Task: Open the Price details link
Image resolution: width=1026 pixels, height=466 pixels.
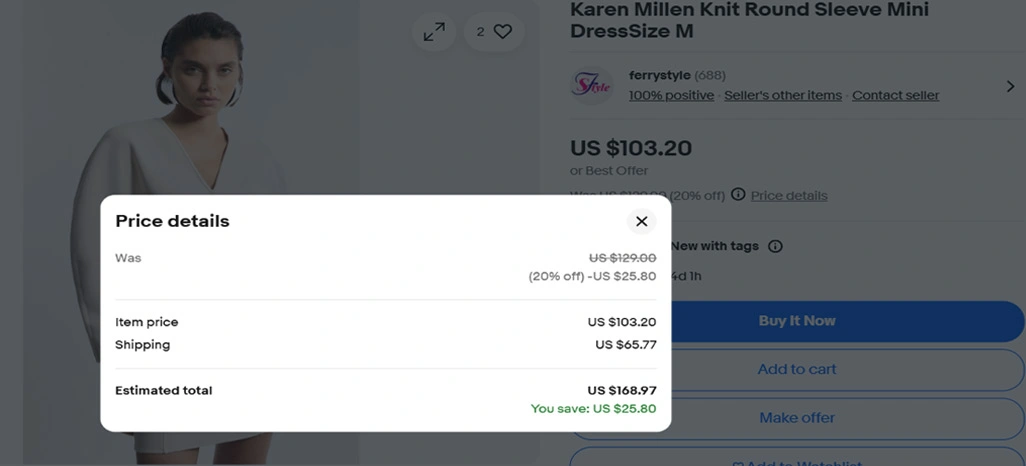Action: pos(789,195)
